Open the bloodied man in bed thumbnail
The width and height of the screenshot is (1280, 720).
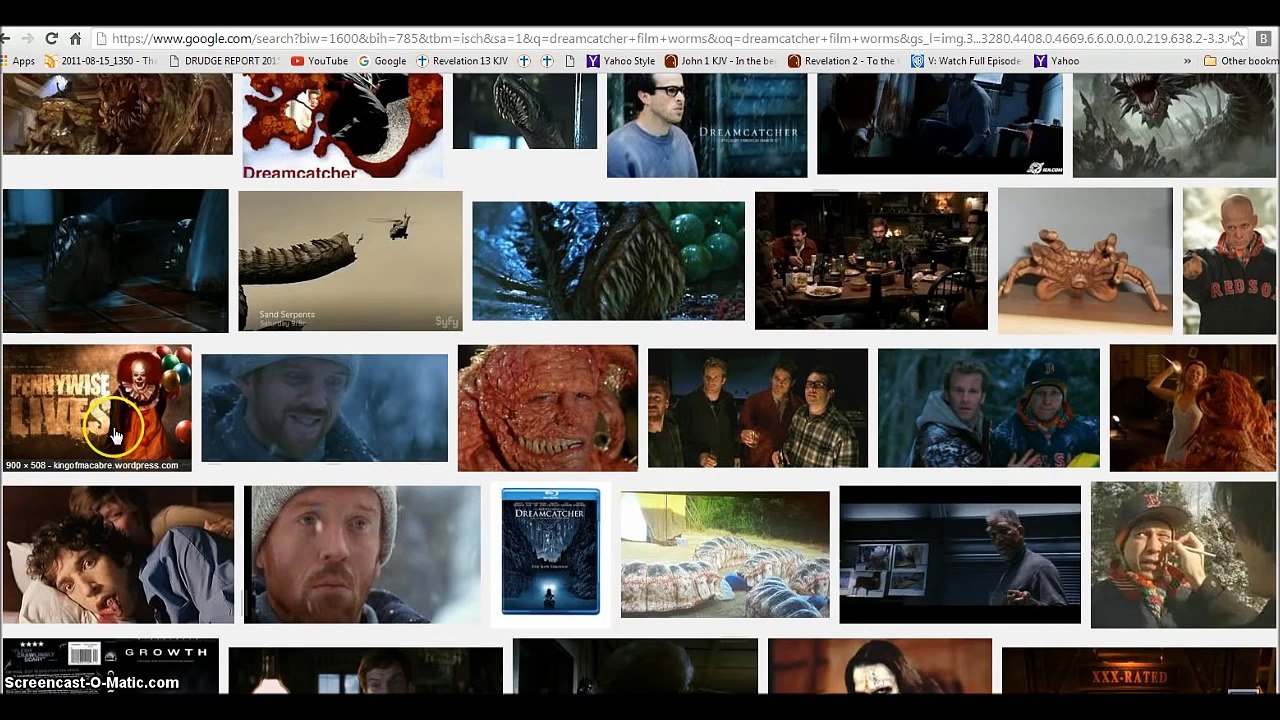pyautogui.click(x=118, y=555)
